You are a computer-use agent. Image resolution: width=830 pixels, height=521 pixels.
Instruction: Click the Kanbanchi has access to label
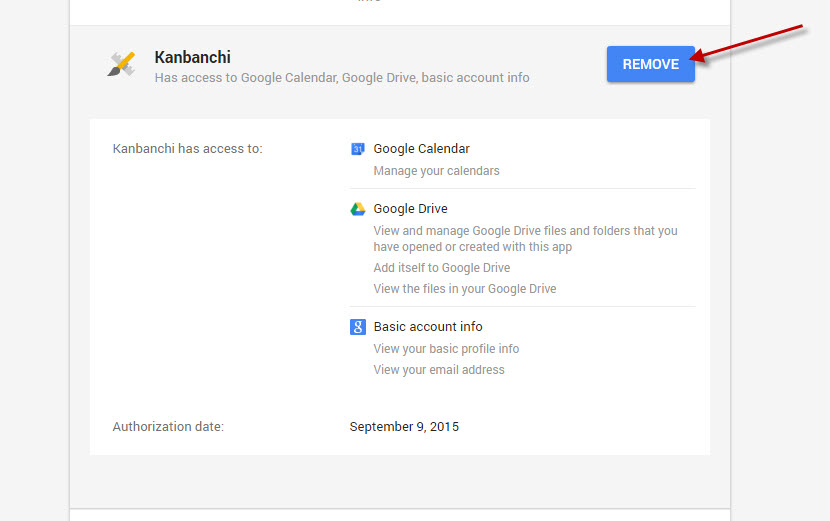tap(187, 149)
